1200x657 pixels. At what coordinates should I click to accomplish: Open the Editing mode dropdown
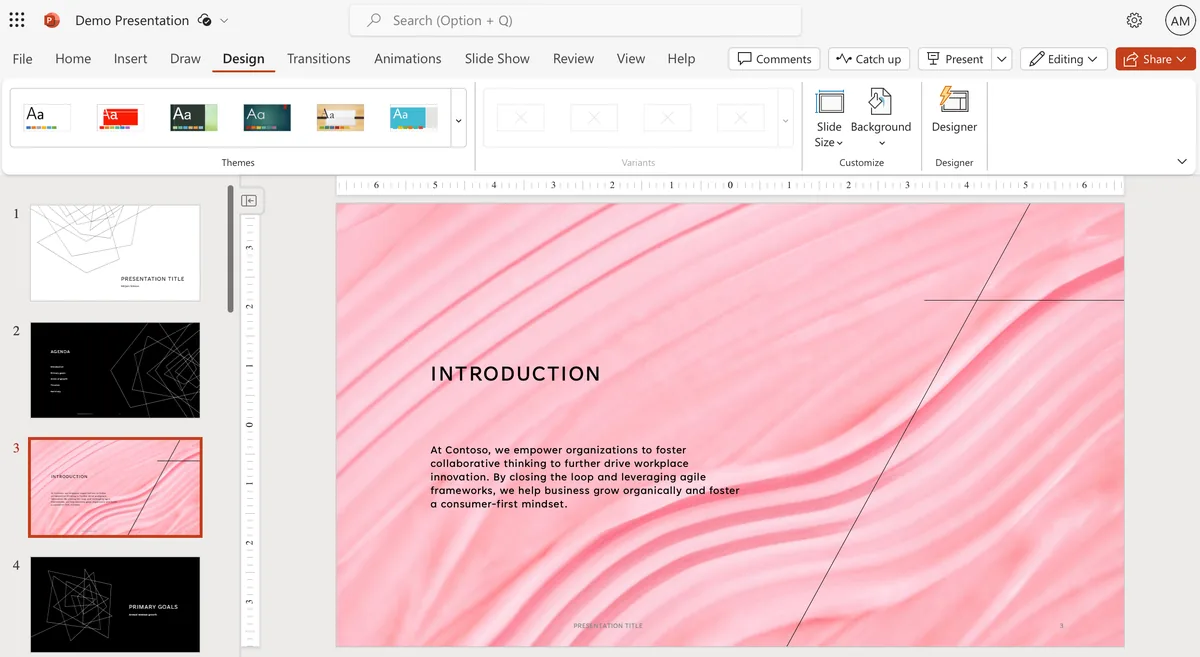tap(1064, 59)
